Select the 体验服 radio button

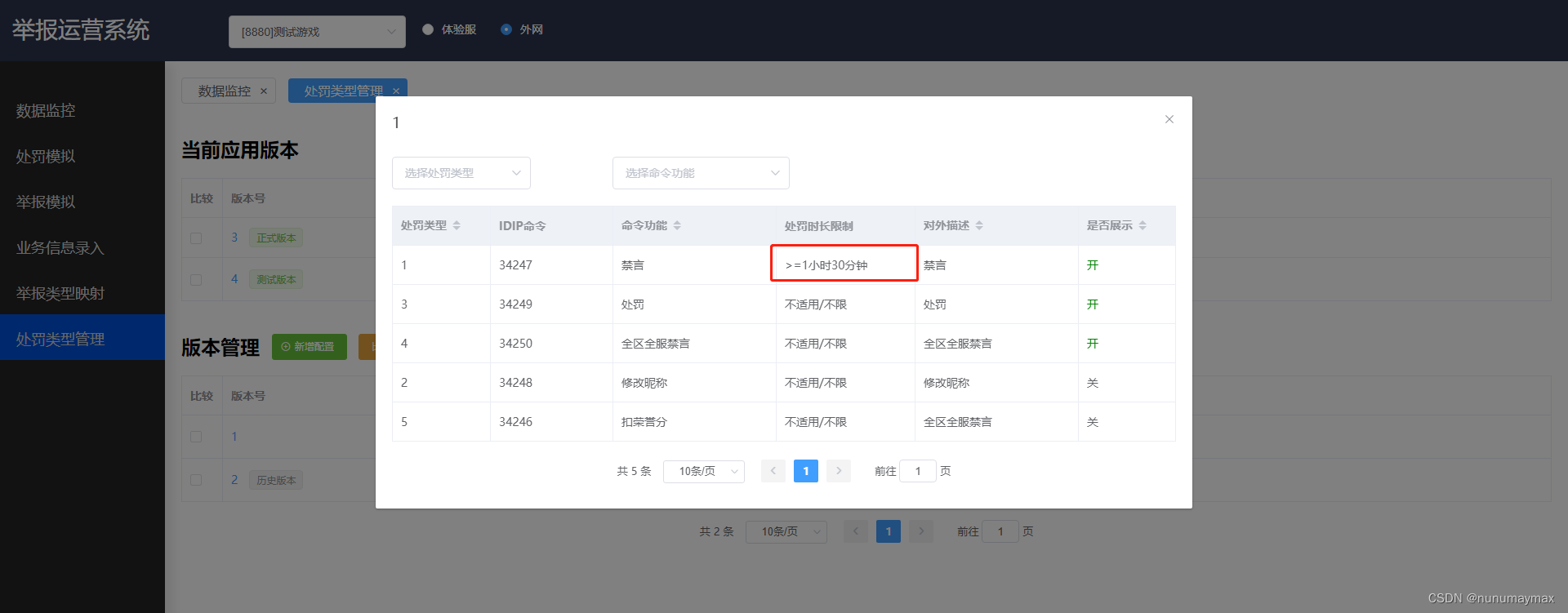tap(428, 29)
